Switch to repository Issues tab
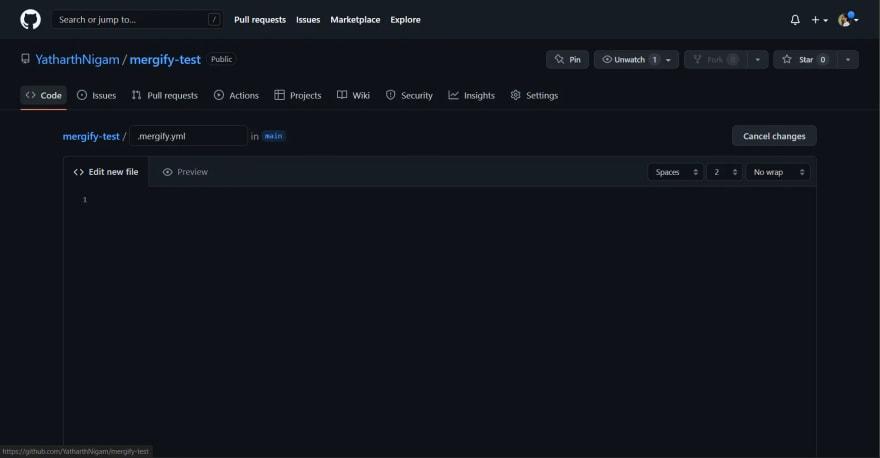 coord(97,95)
